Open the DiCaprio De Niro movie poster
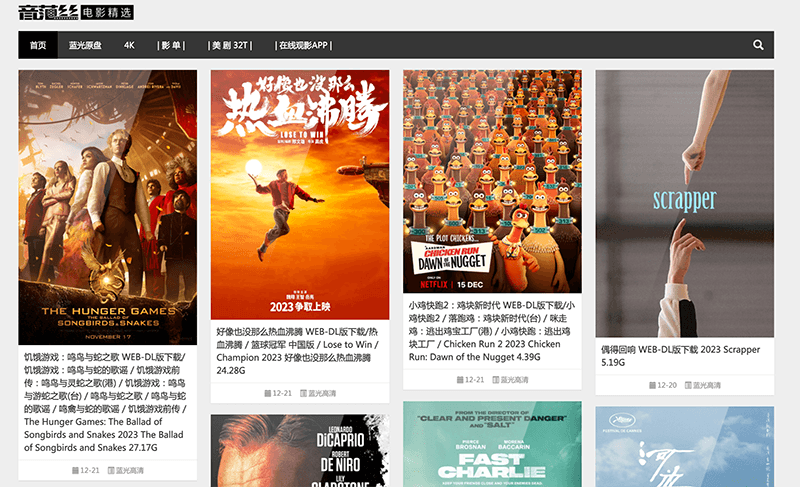Image resolution: width=800 pixels, height=487 pixels. 300,451
